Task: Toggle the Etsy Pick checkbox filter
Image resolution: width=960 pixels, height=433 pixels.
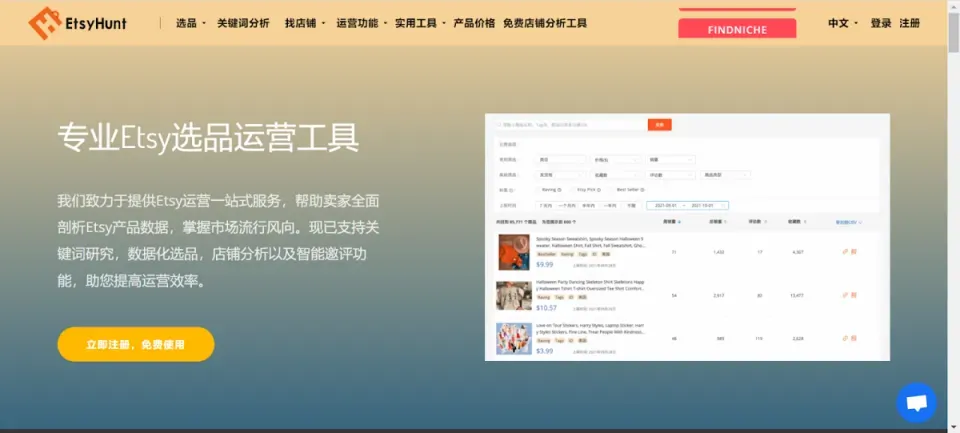Action: [x=572, y=188]
